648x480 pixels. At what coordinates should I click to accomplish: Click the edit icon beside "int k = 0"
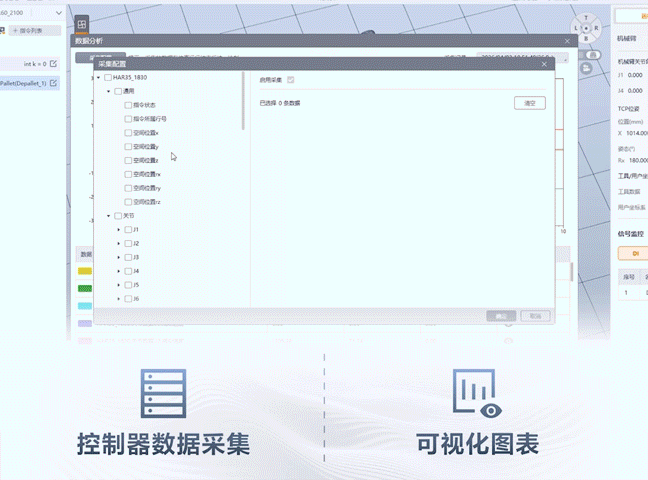pyautogui.click(x=53, y=64)
